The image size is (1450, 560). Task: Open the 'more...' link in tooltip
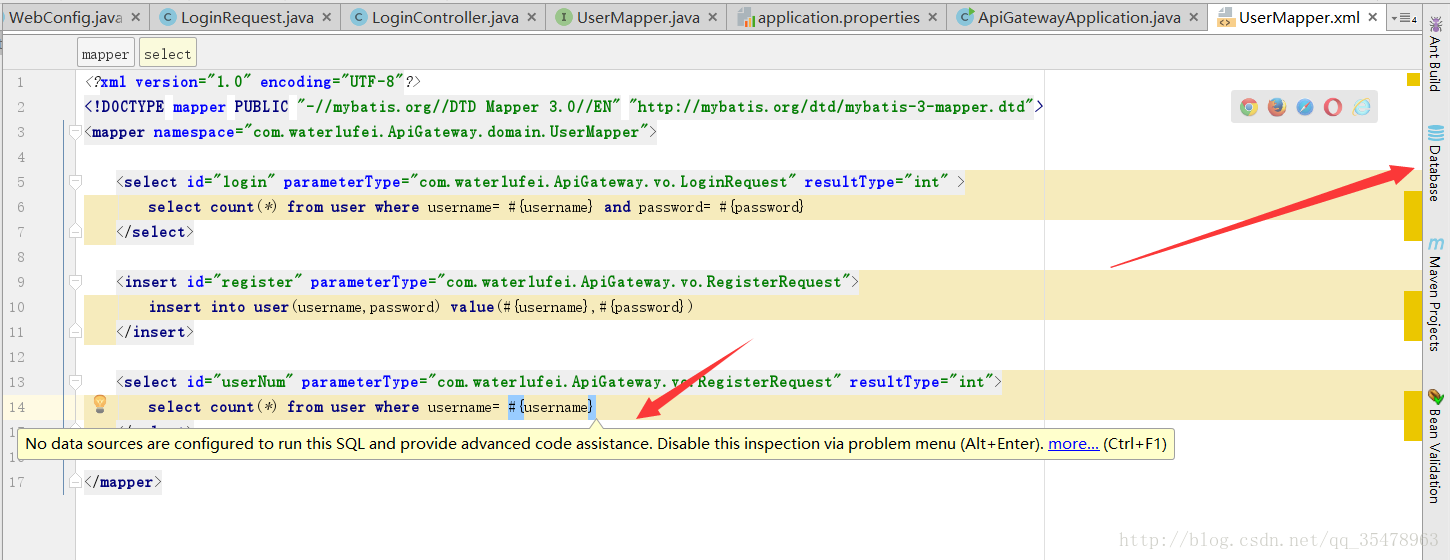click(1073, 444)
